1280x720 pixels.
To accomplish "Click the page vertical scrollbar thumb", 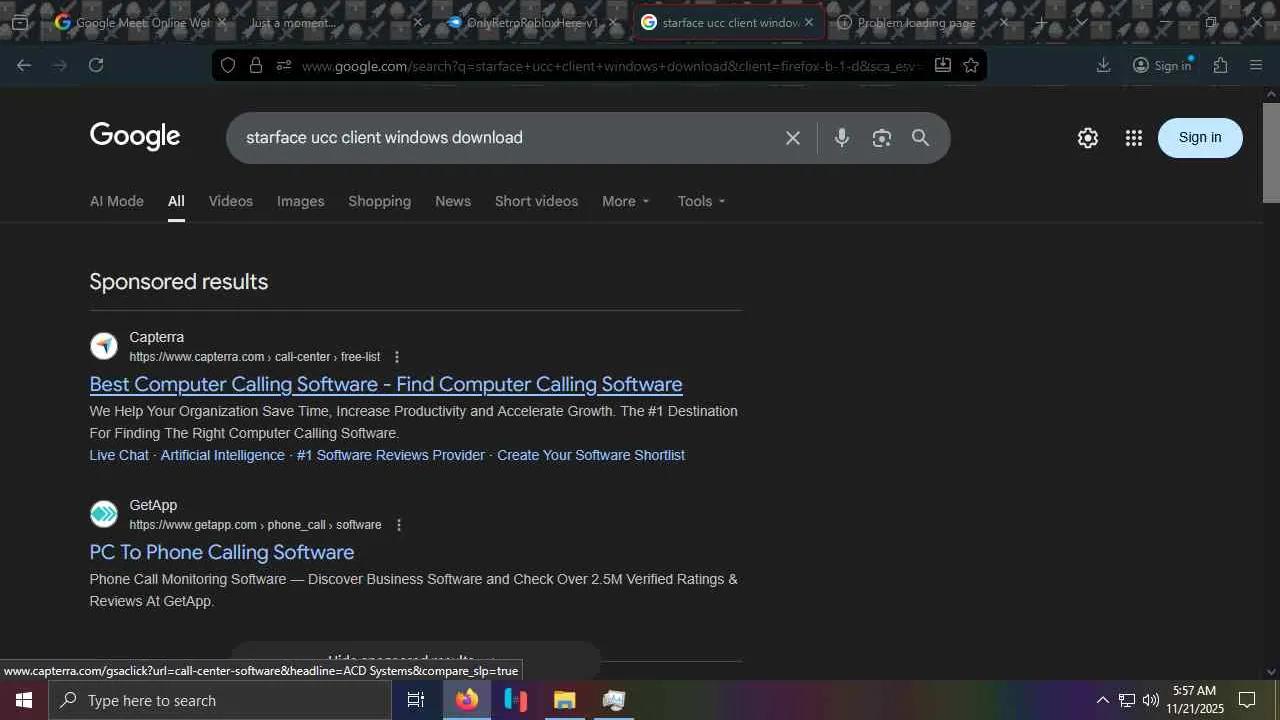I will [x=1271, y=152].
